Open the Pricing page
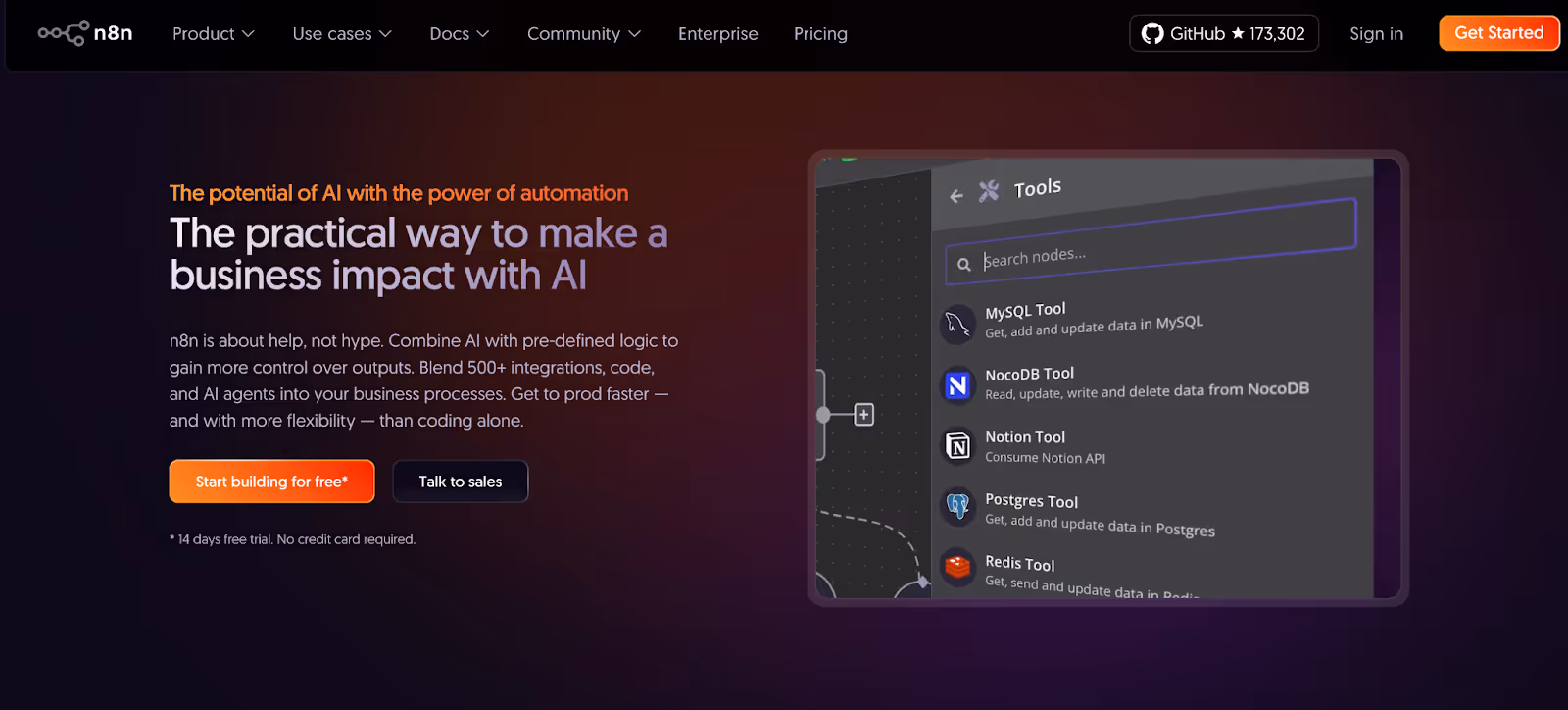This screenshot has height=710, width=1568. pos(820,34)
